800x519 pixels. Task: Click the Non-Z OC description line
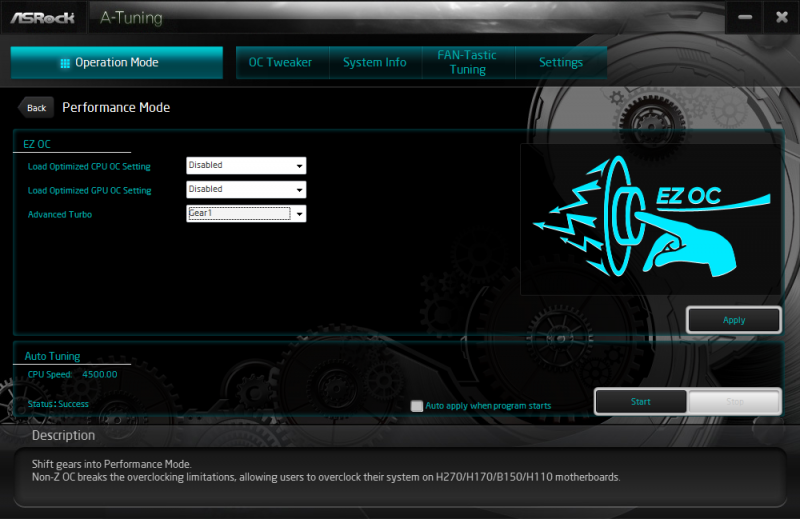(x=326, y=477)
